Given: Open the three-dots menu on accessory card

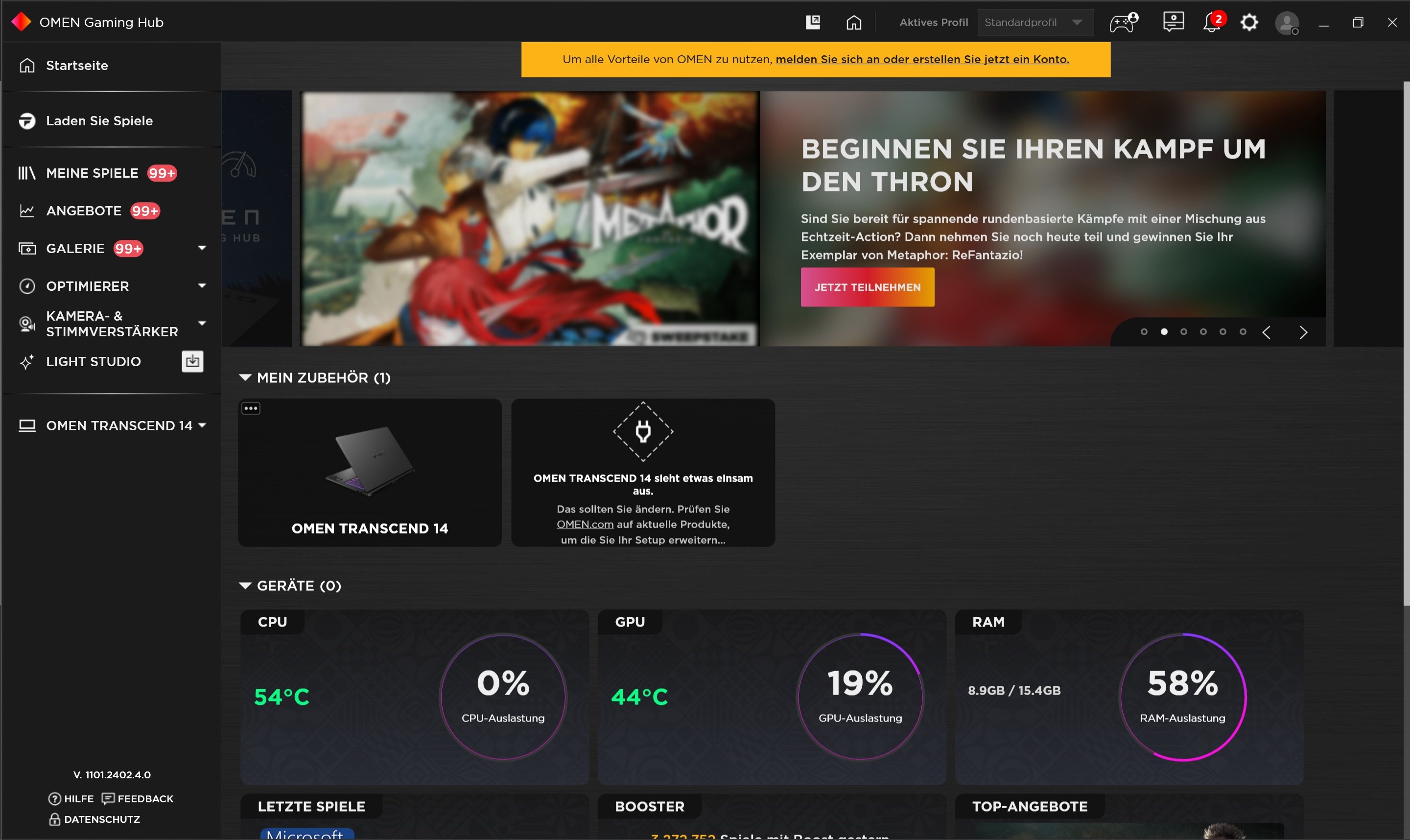Looking at the screenshot, I should [x=251, y=408].
